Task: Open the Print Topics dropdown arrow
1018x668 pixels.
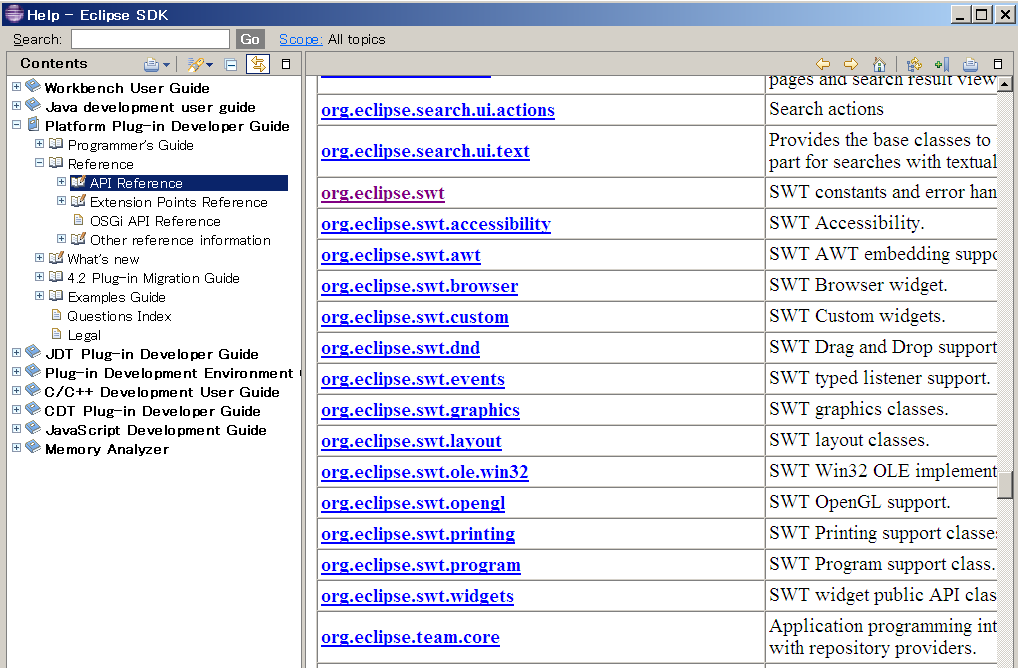Action: tap(166, 65)
